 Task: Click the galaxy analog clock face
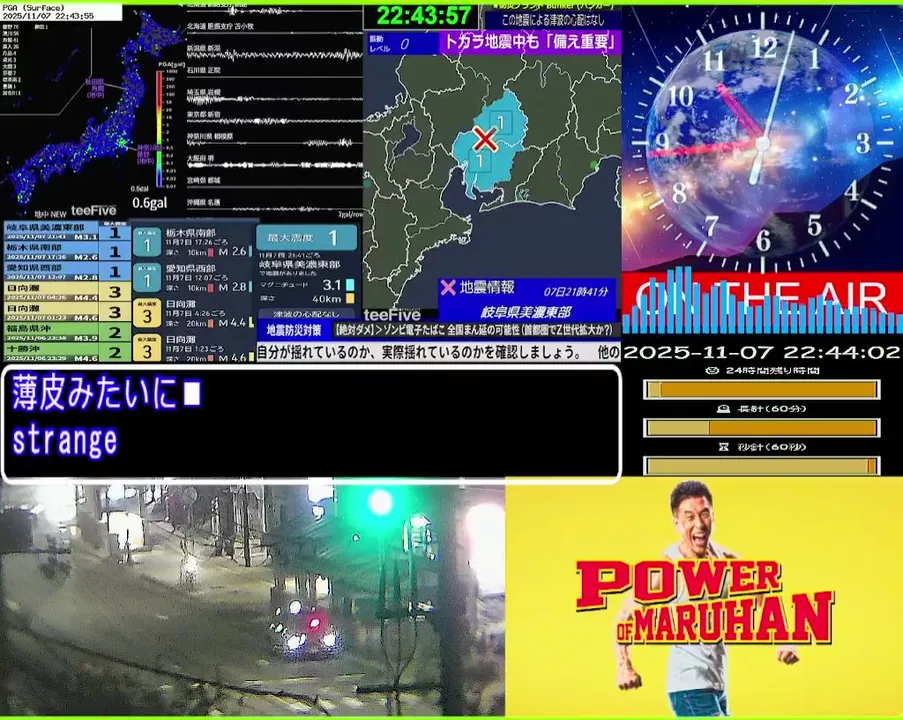(x=762, y=144)
